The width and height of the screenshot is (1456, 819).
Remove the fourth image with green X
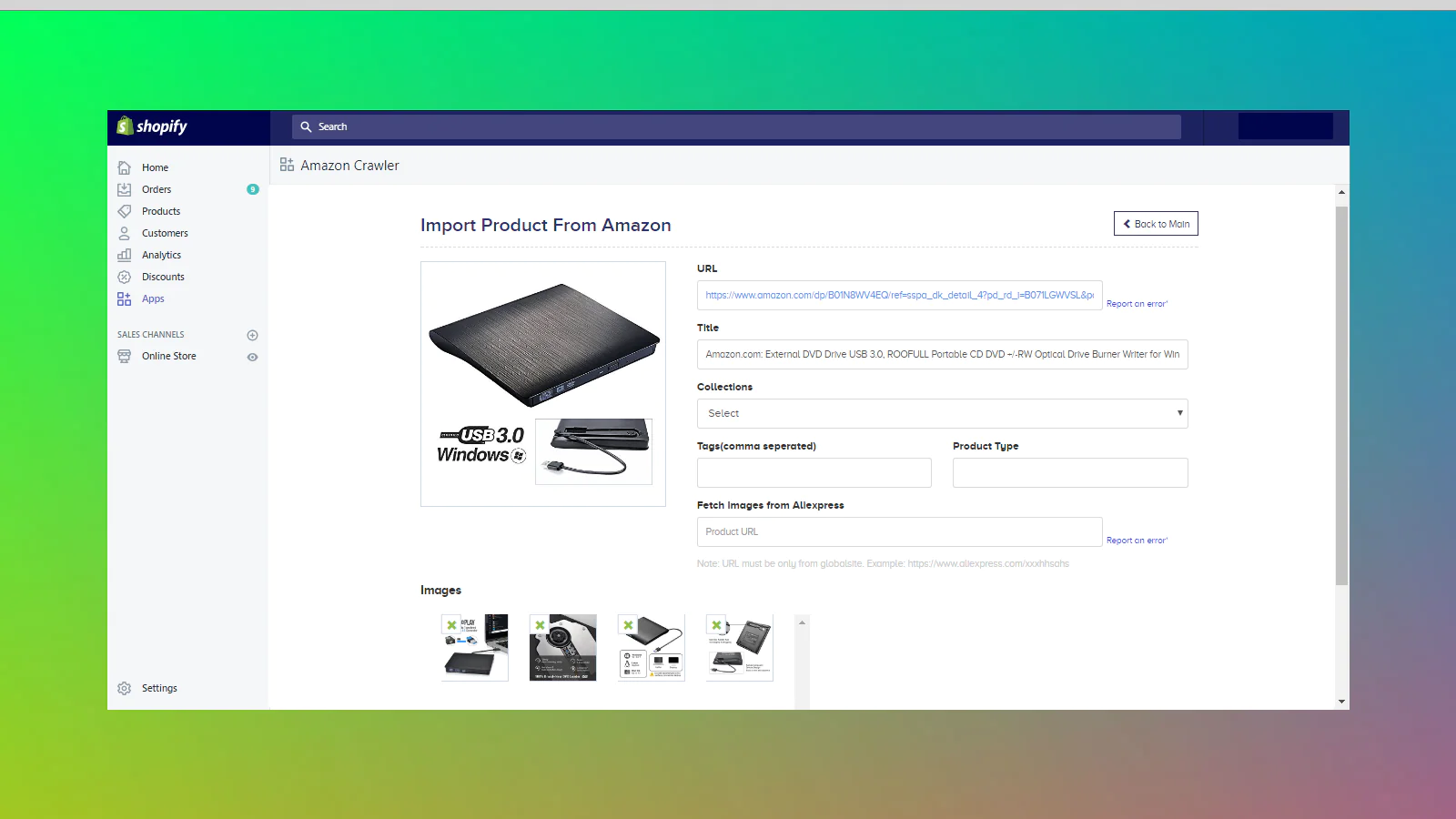716,625
